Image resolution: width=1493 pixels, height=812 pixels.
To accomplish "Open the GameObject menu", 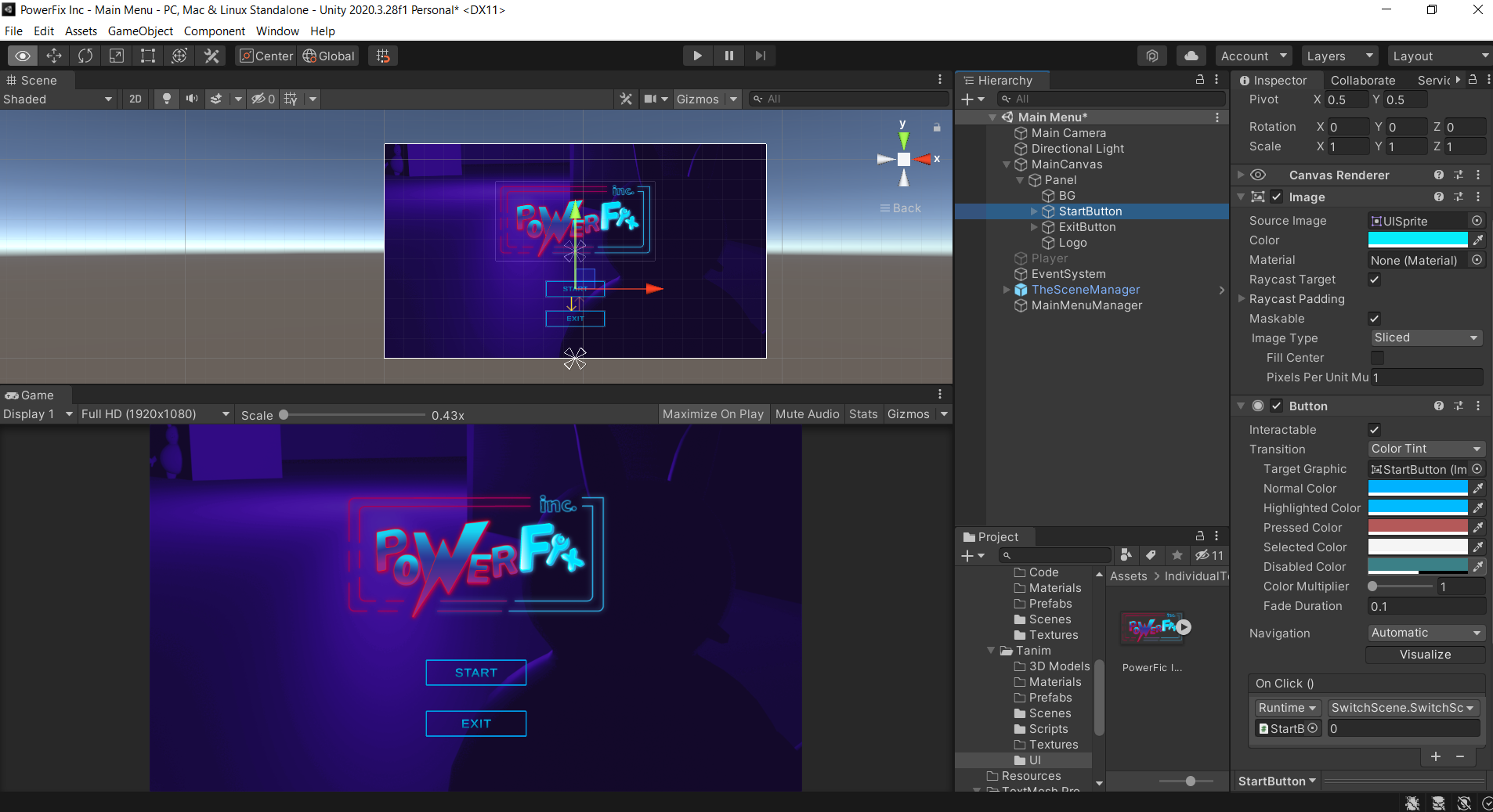I will 140,31.
